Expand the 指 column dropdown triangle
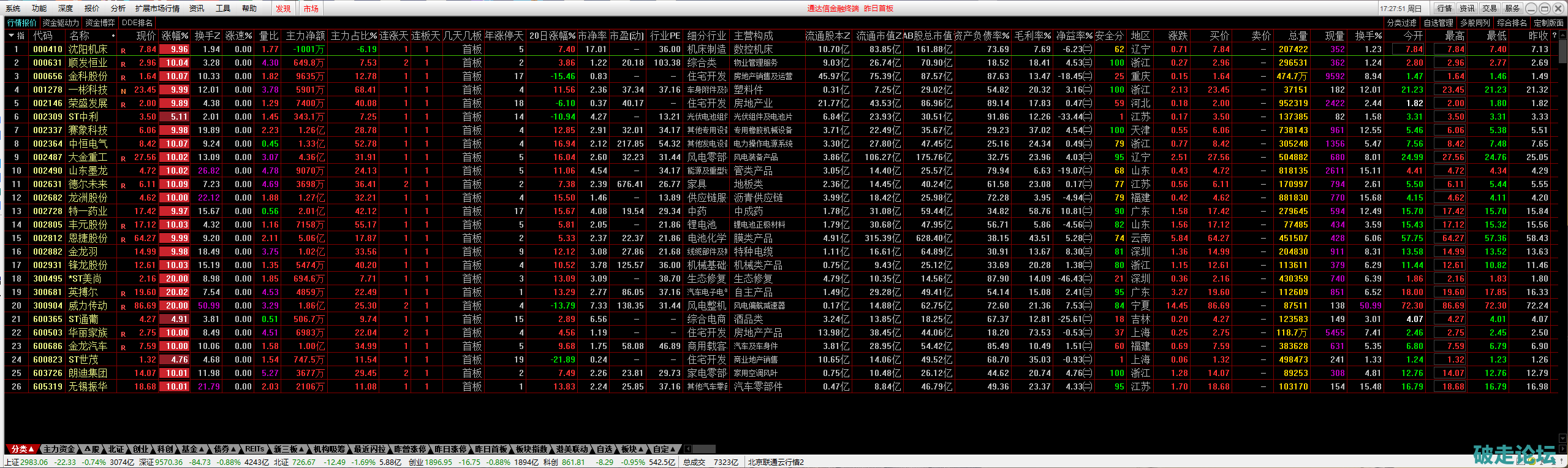 pos(11,36)
